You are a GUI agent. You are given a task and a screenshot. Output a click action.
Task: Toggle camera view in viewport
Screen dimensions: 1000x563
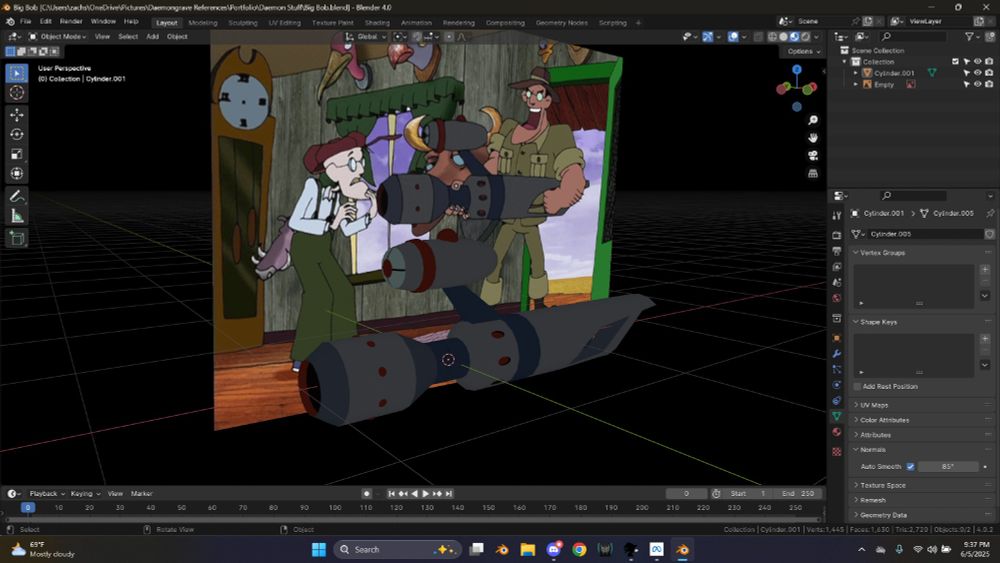point(813,155)
